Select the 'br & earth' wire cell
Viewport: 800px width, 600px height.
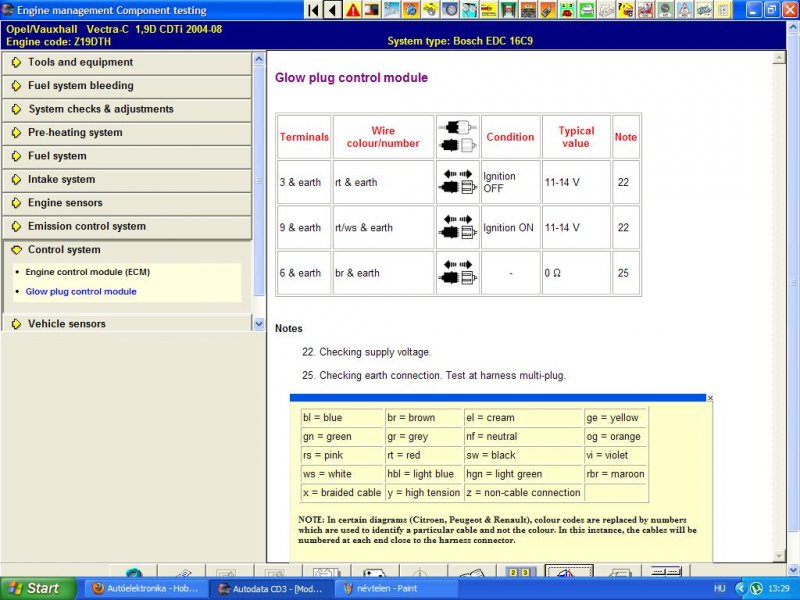tap(383, 273)
